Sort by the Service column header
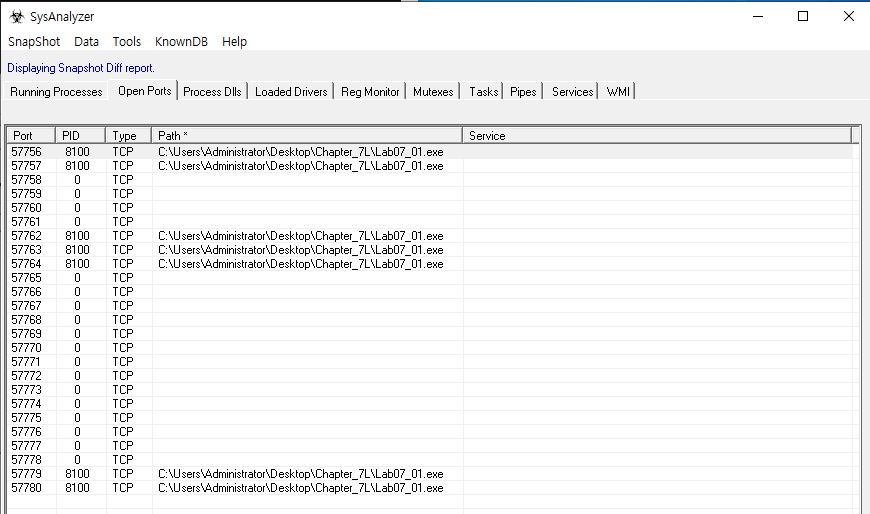This screenshot has width=870, height=514. pyautogui.click(x=657, y=135)
